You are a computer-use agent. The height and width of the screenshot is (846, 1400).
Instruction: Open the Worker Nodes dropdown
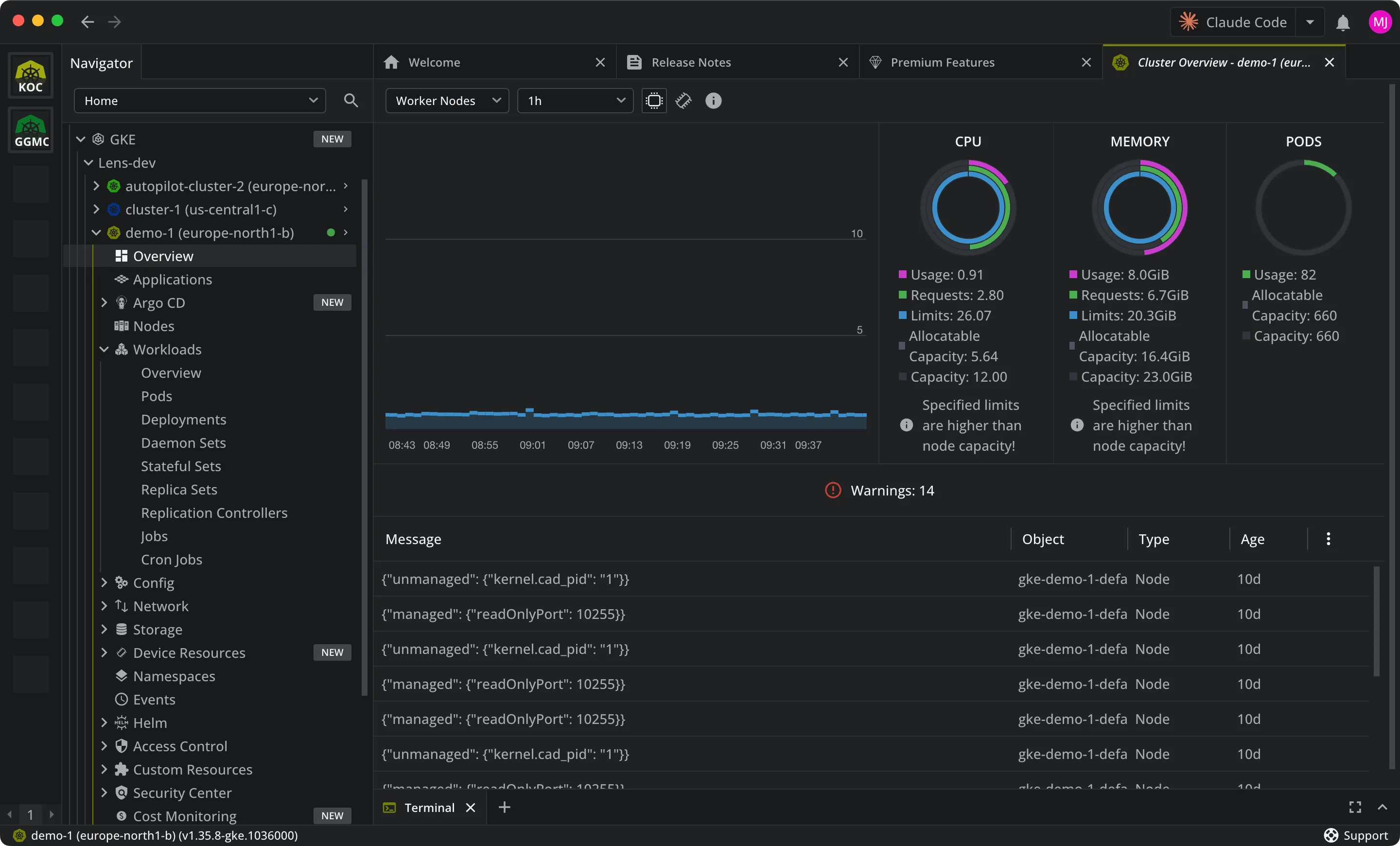pyautogui.click(x=447, y=101)
